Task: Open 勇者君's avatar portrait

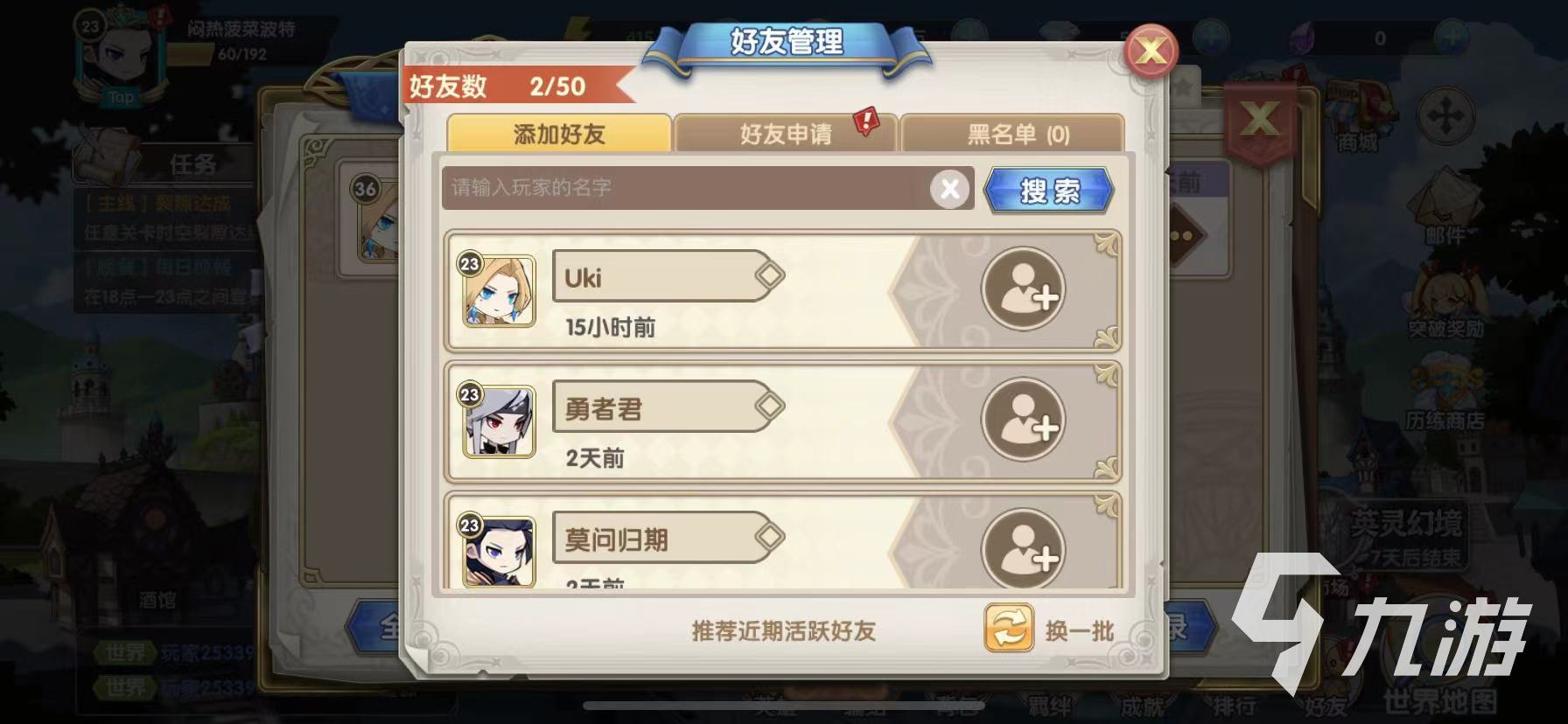Action: [x=499, y=421]
